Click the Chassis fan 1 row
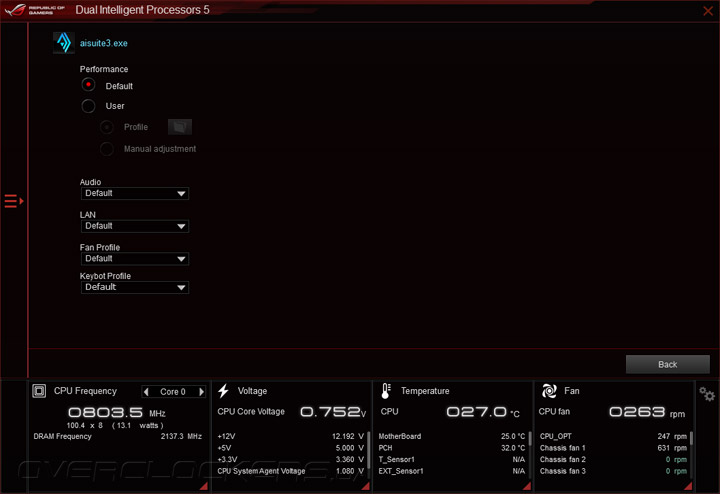The width and height of the screenshot is (720, 494). [613, 448]
